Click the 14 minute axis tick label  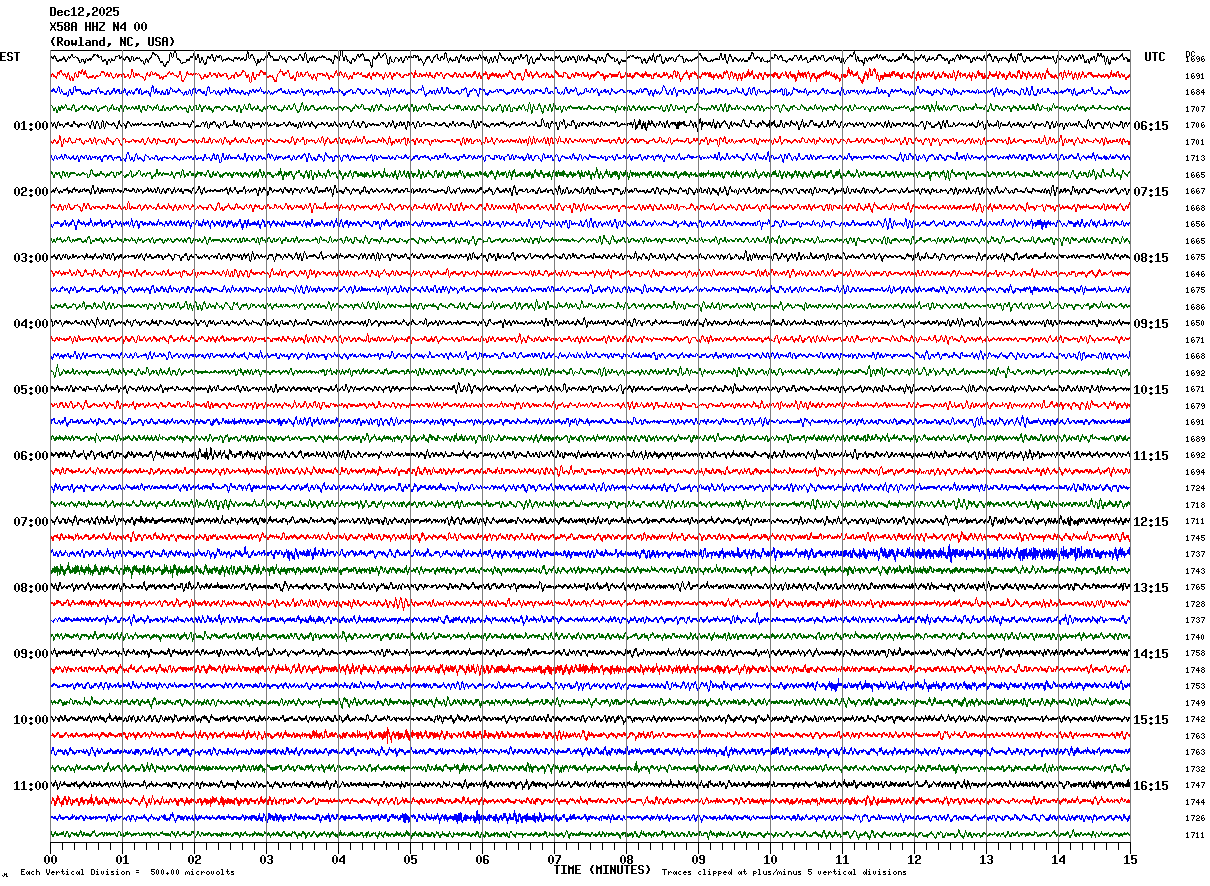point(1058,859)
